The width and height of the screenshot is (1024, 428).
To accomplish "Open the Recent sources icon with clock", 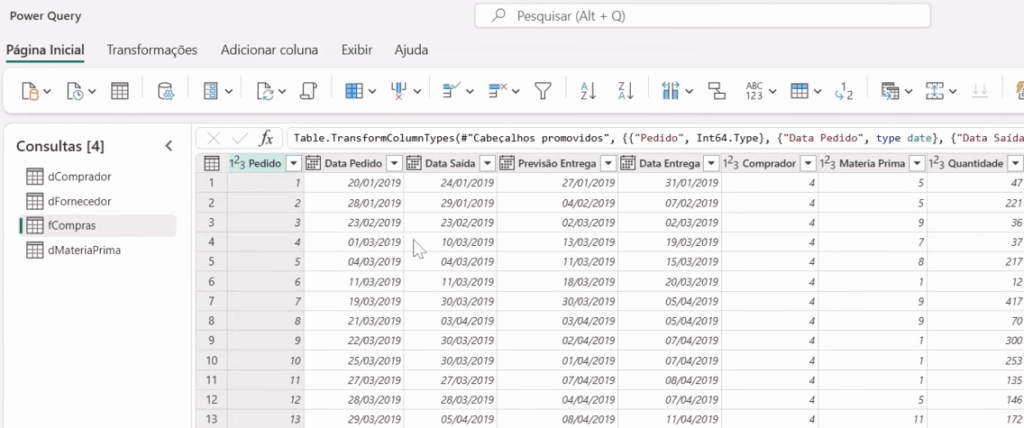I will click(x=75, y=91).
